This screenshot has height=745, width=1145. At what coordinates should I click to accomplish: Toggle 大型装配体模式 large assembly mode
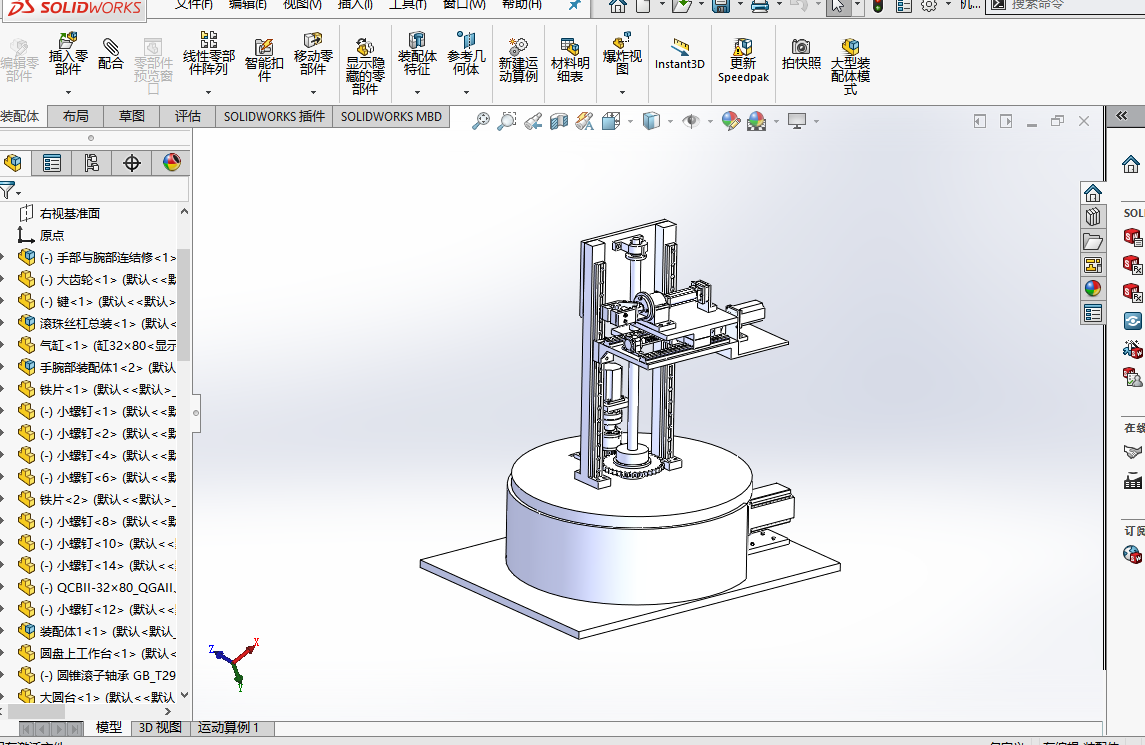coord(850,67)
